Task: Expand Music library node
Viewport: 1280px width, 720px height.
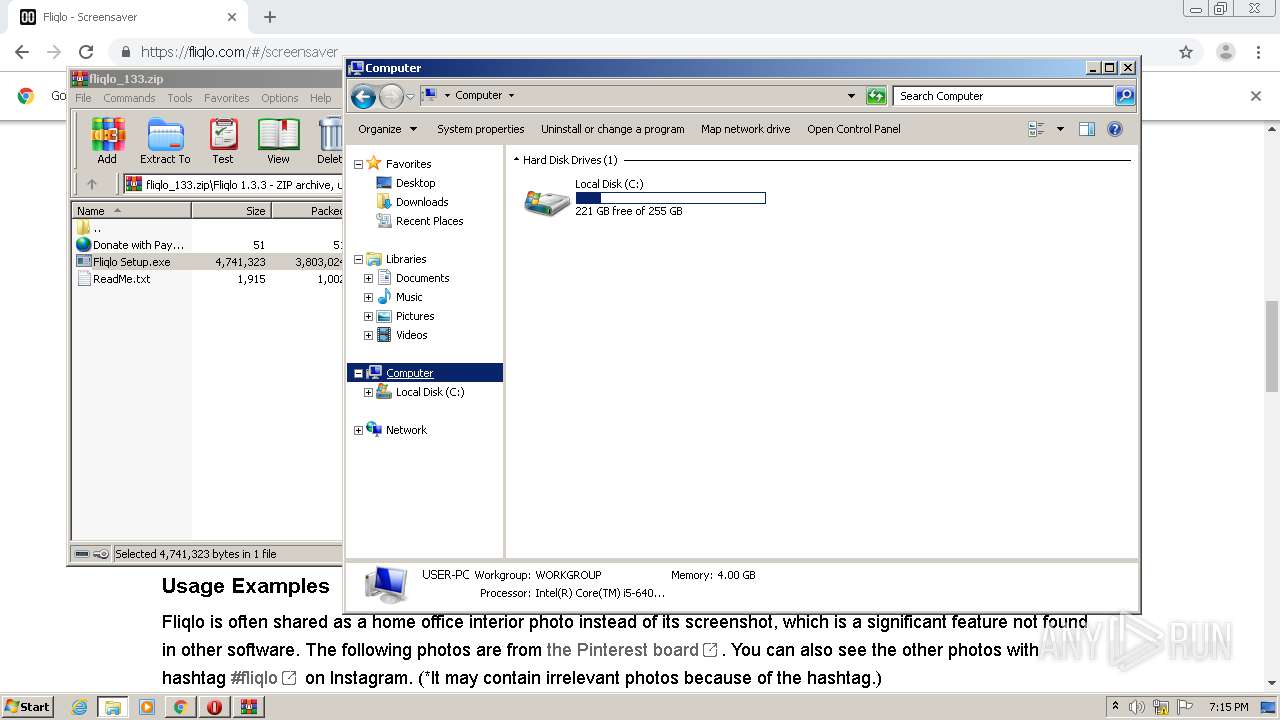Action: click(368, 297)
